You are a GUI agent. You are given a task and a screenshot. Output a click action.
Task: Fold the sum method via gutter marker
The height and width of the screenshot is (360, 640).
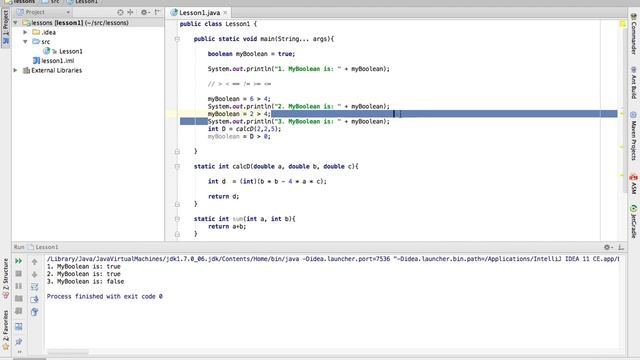point(177,219)
